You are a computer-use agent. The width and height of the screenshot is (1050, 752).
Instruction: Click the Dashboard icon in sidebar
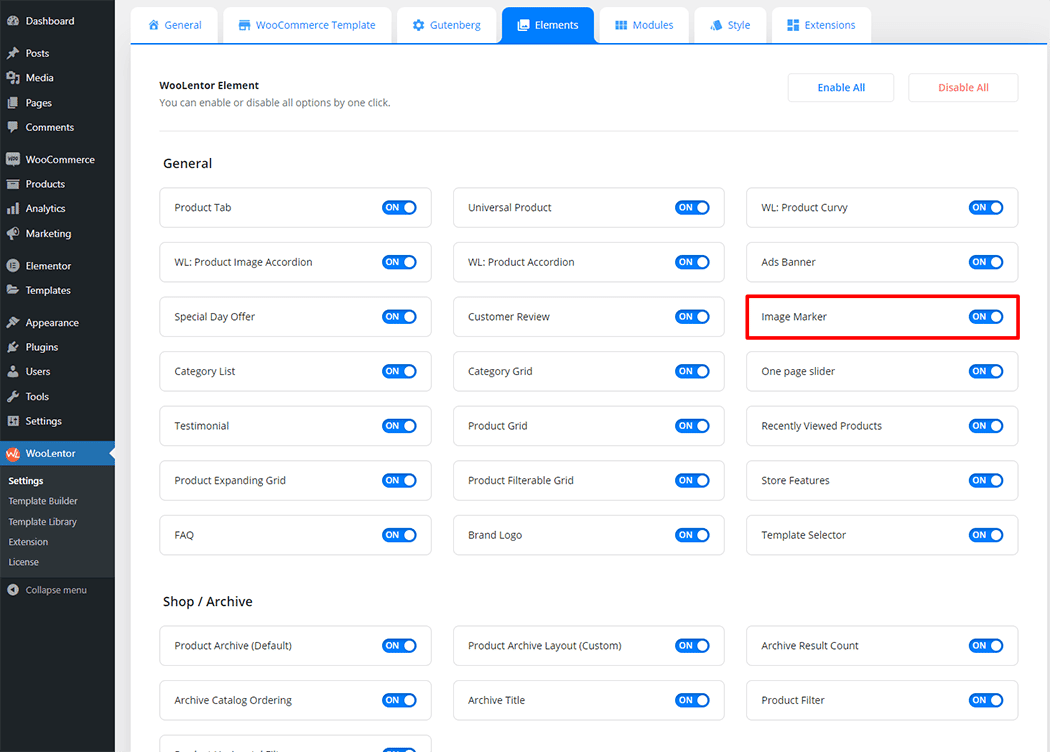(x=13, y=21)
